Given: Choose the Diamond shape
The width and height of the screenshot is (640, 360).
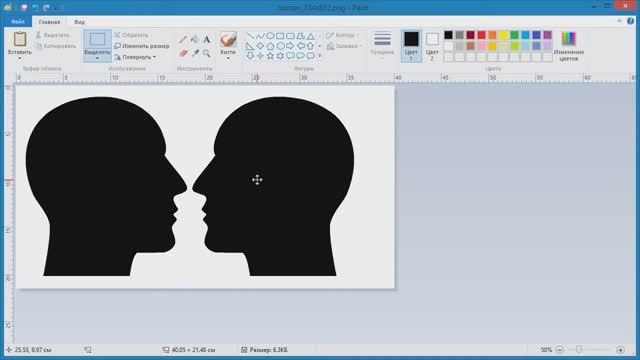Looking at the screenshot, I should (260, 46).
